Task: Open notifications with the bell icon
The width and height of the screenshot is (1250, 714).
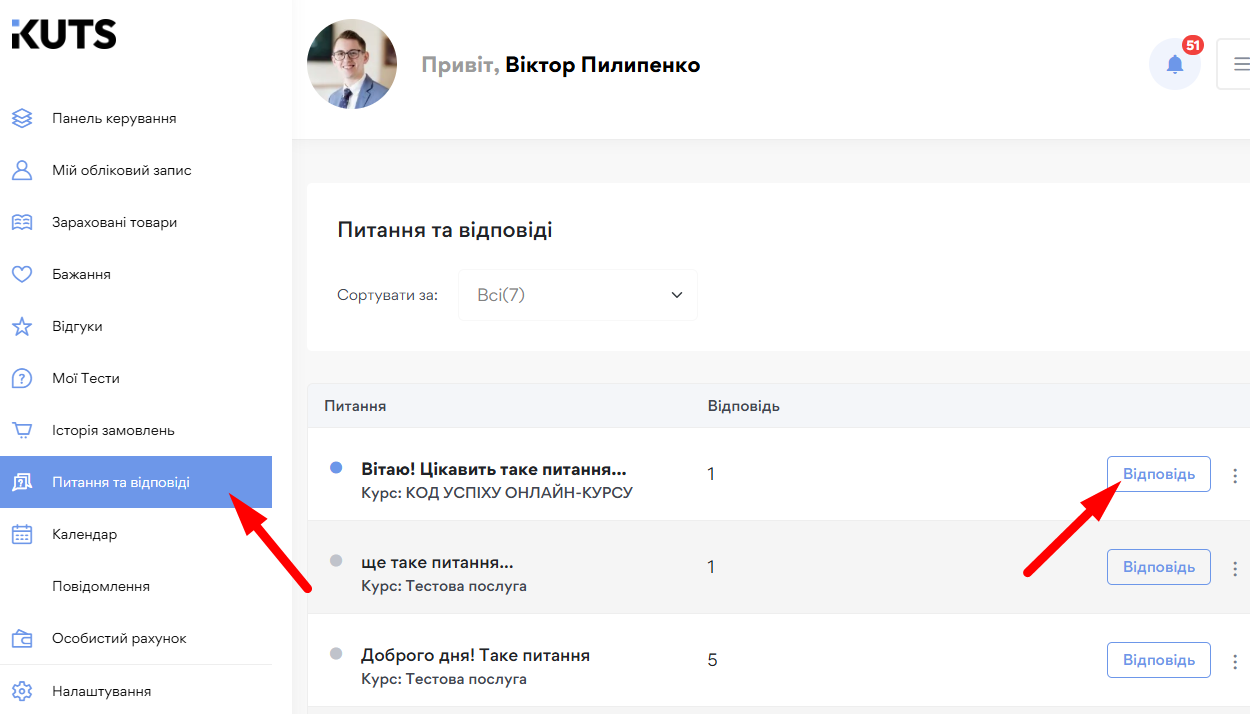Action: coord(1175,63)
